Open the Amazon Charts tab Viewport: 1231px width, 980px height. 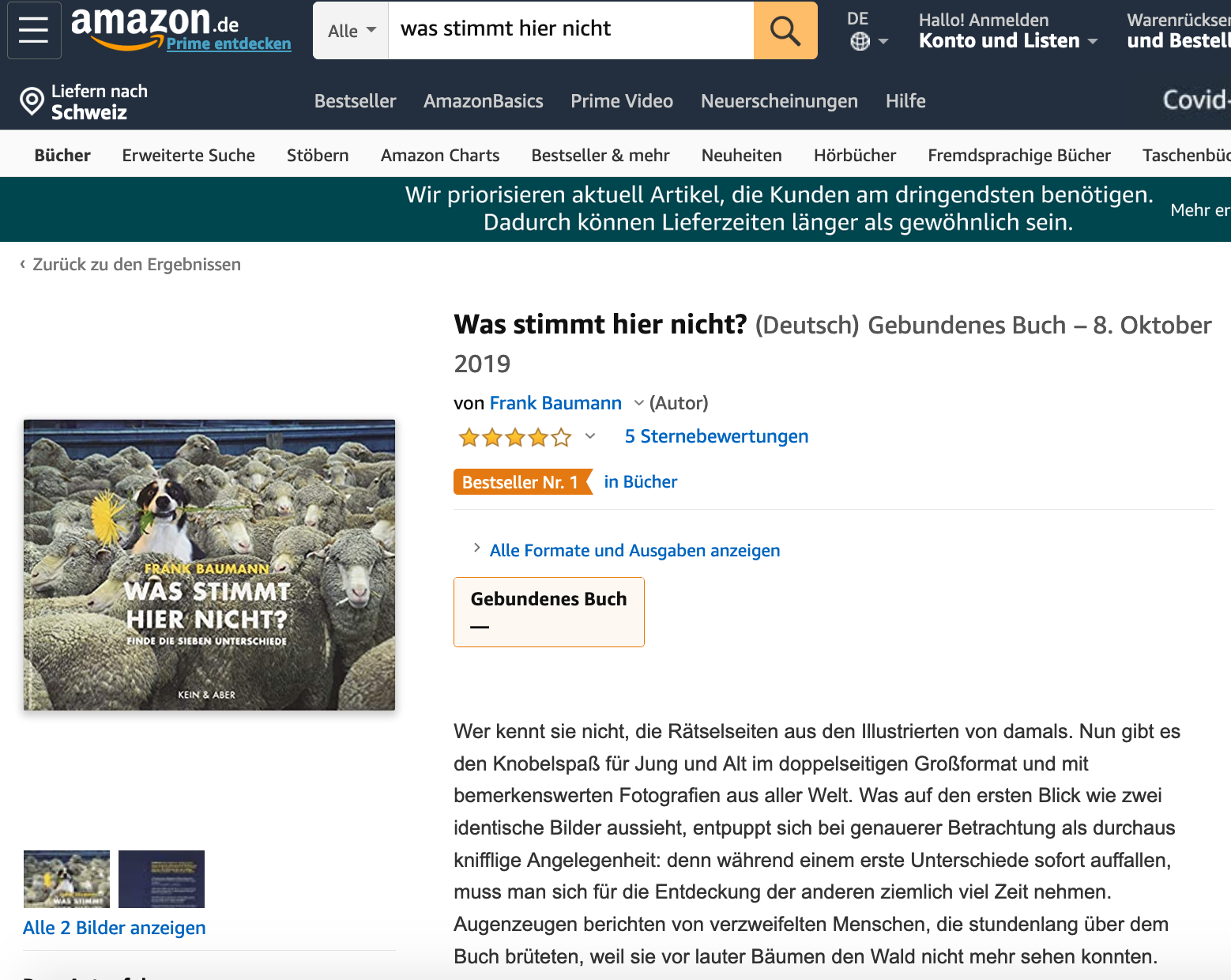[440, 155]
